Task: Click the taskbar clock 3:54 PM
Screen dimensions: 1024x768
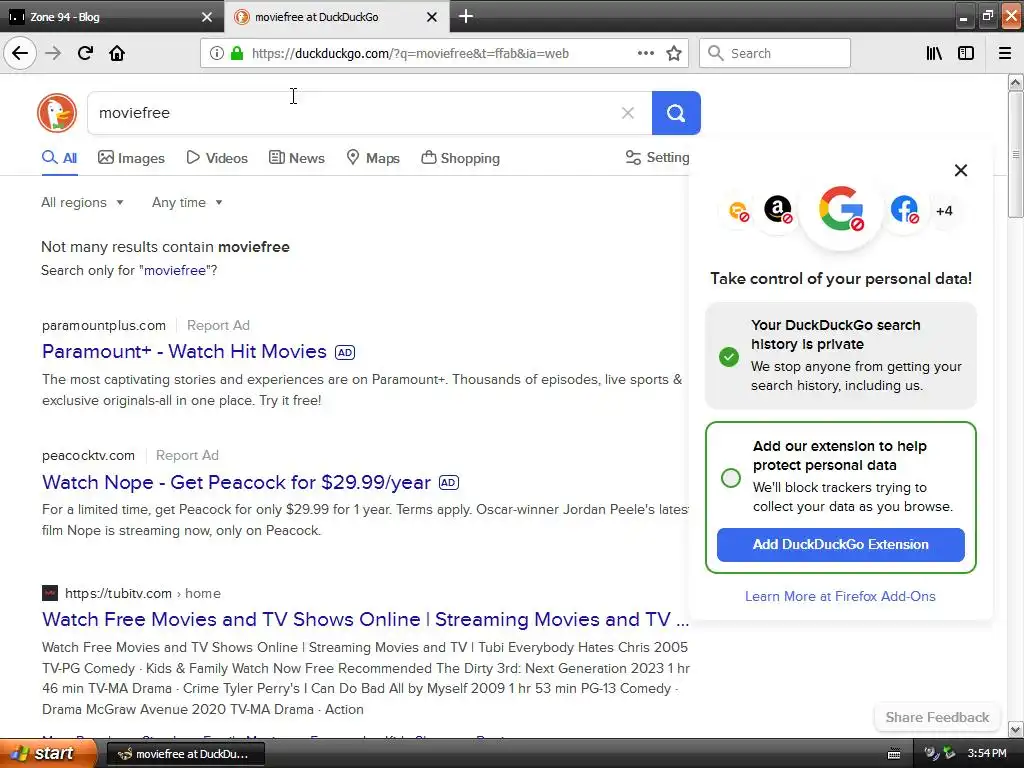Action: click(x=987, y=754)
